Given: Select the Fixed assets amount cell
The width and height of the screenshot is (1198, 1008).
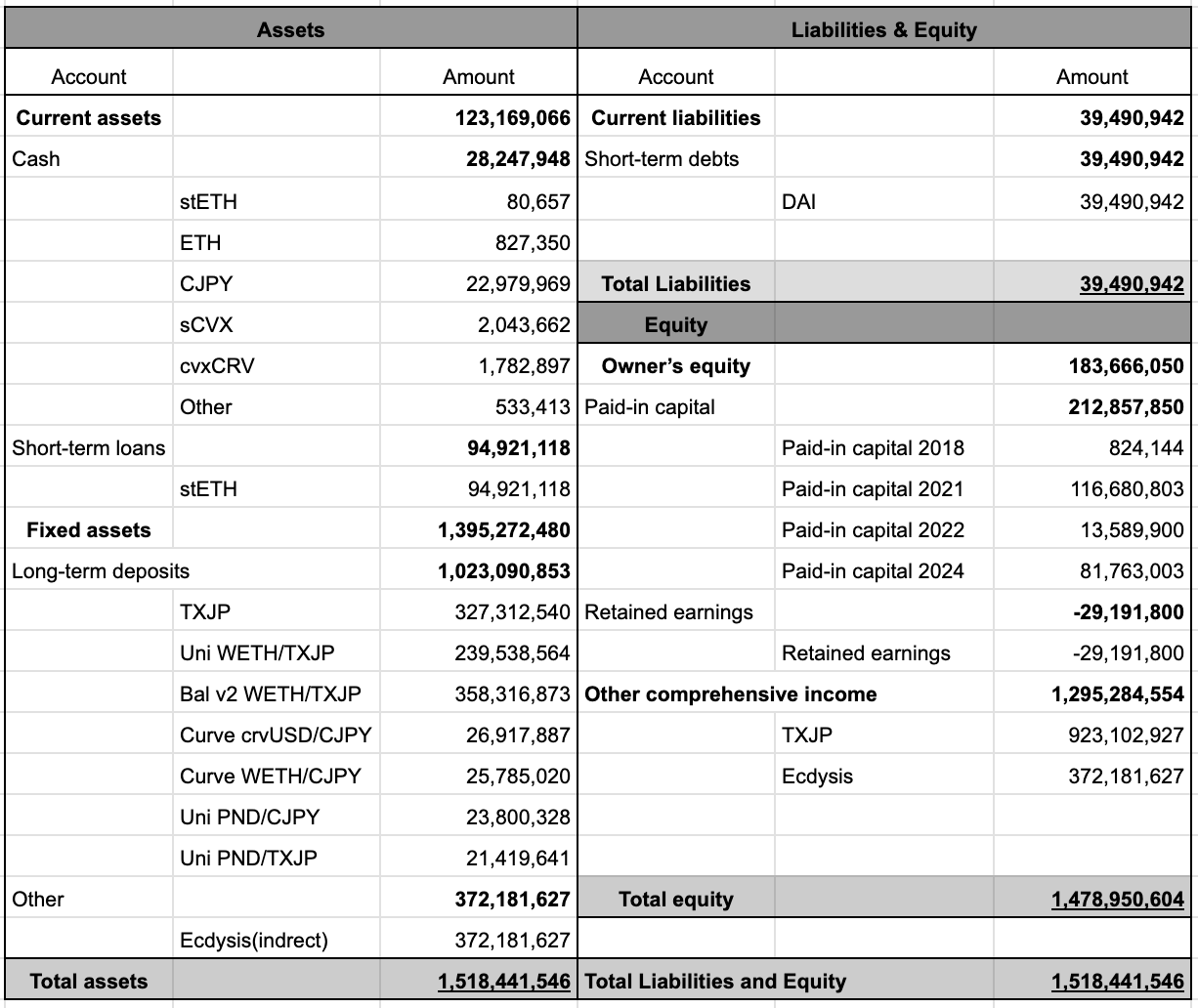Looking at the screenshot, I should pos(503,530).
